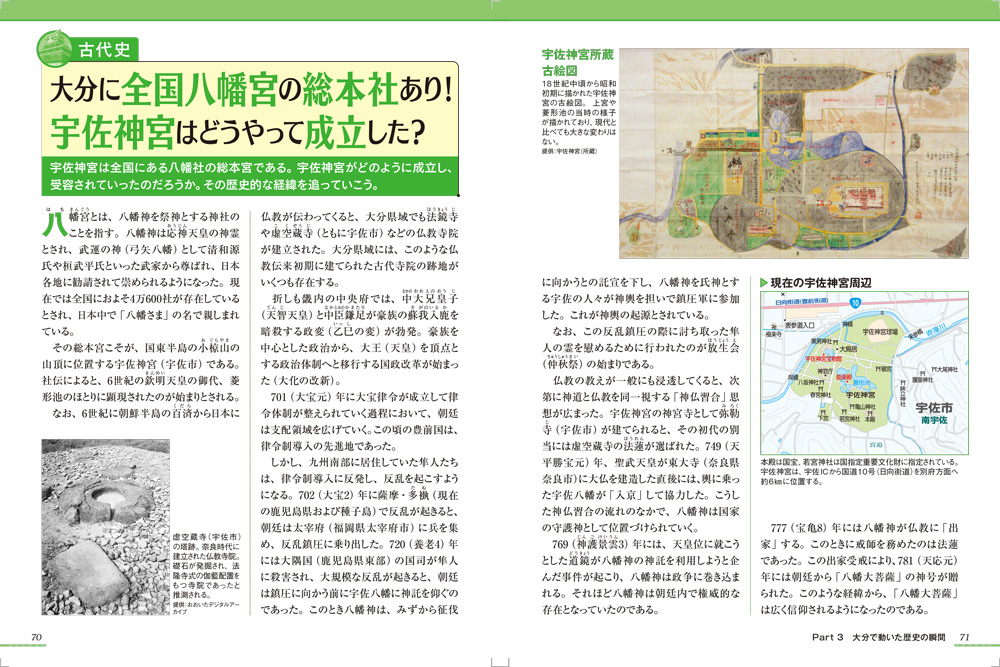This screenshot has width=1000, height=667.
Task: Click the 表参道入口 label on the map
Action: [800, 325]
